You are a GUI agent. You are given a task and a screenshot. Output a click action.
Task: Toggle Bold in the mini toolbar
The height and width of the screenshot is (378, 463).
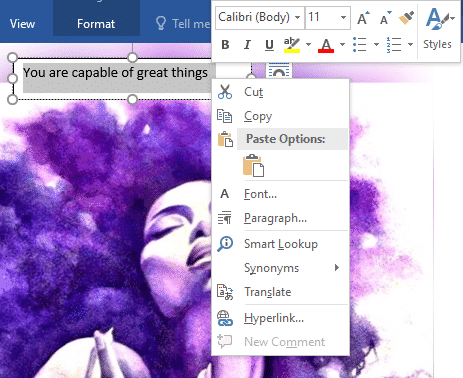tap(225, 45)
